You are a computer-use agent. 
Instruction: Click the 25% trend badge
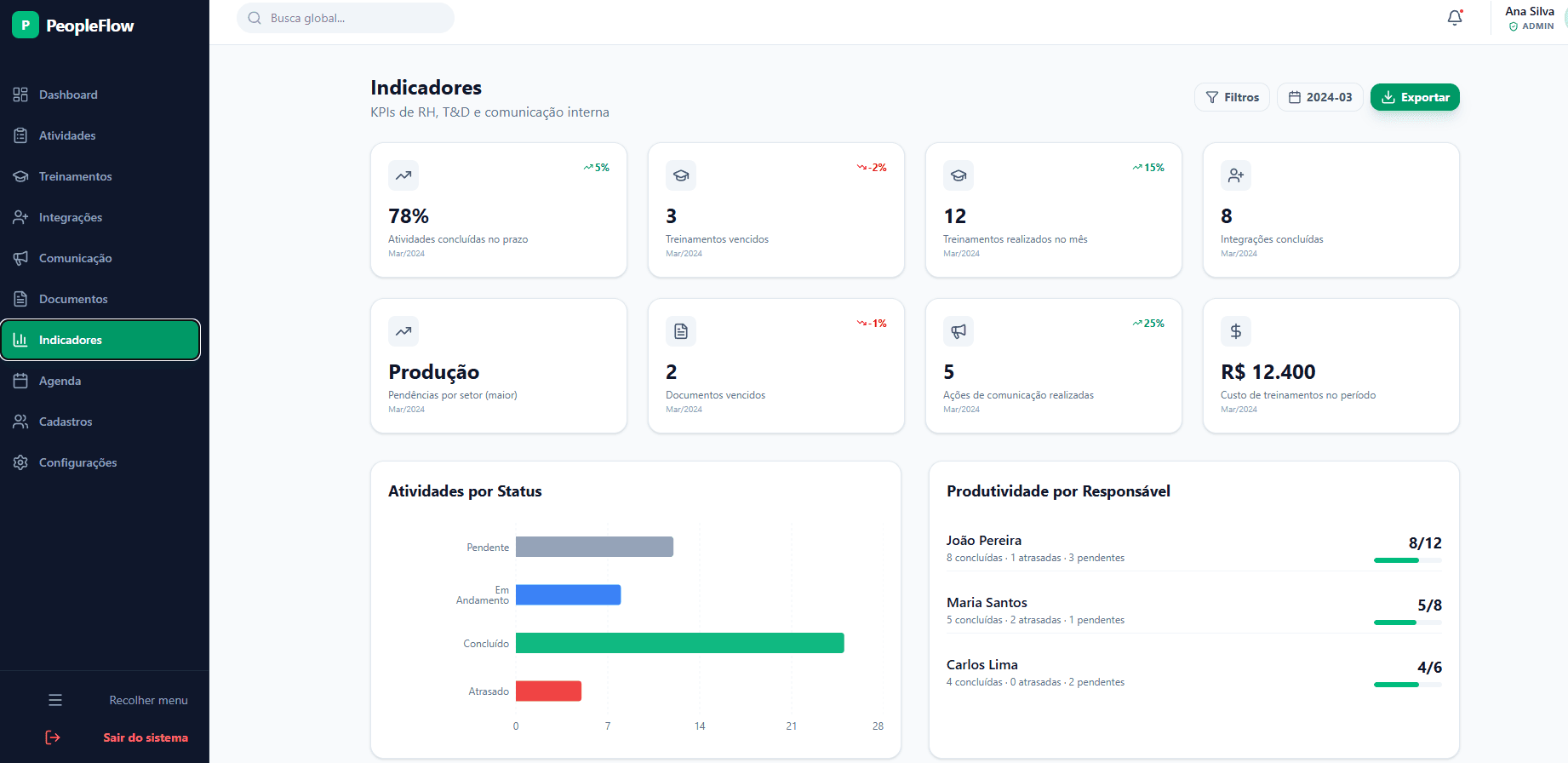(1148, 324)
